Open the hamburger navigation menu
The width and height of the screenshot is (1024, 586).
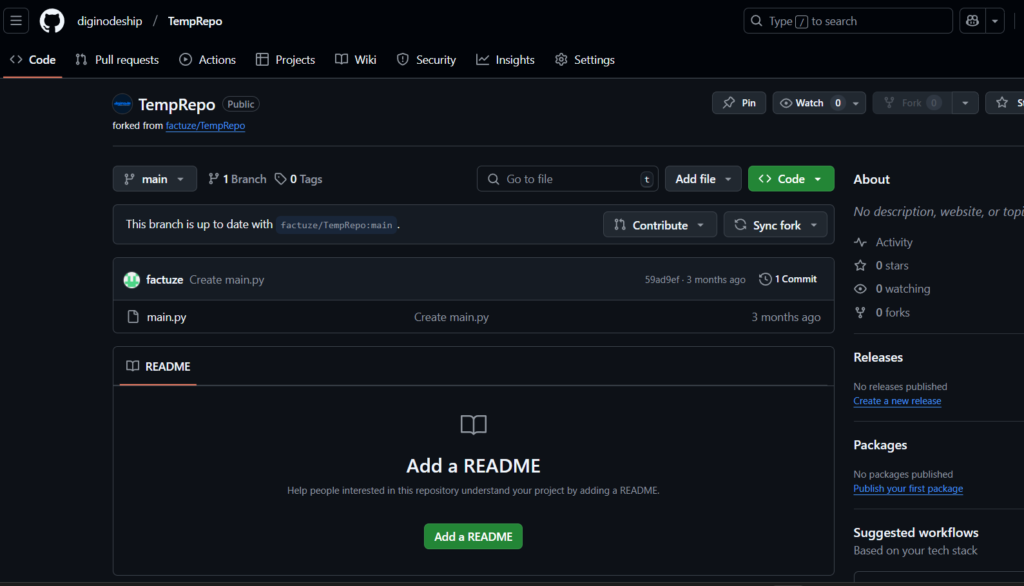[x=18, y=21]
